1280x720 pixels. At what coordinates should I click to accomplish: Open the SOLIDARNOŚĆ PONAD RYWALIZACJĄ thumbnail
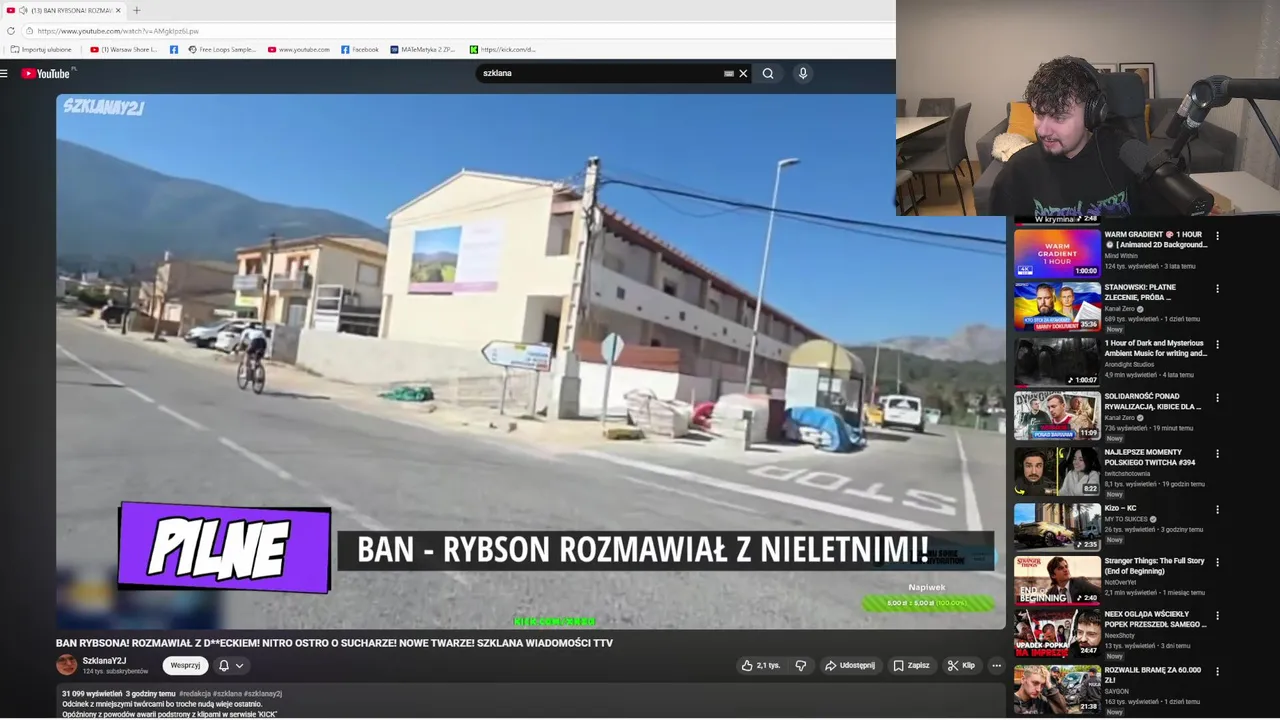[x=1057, y=416]
